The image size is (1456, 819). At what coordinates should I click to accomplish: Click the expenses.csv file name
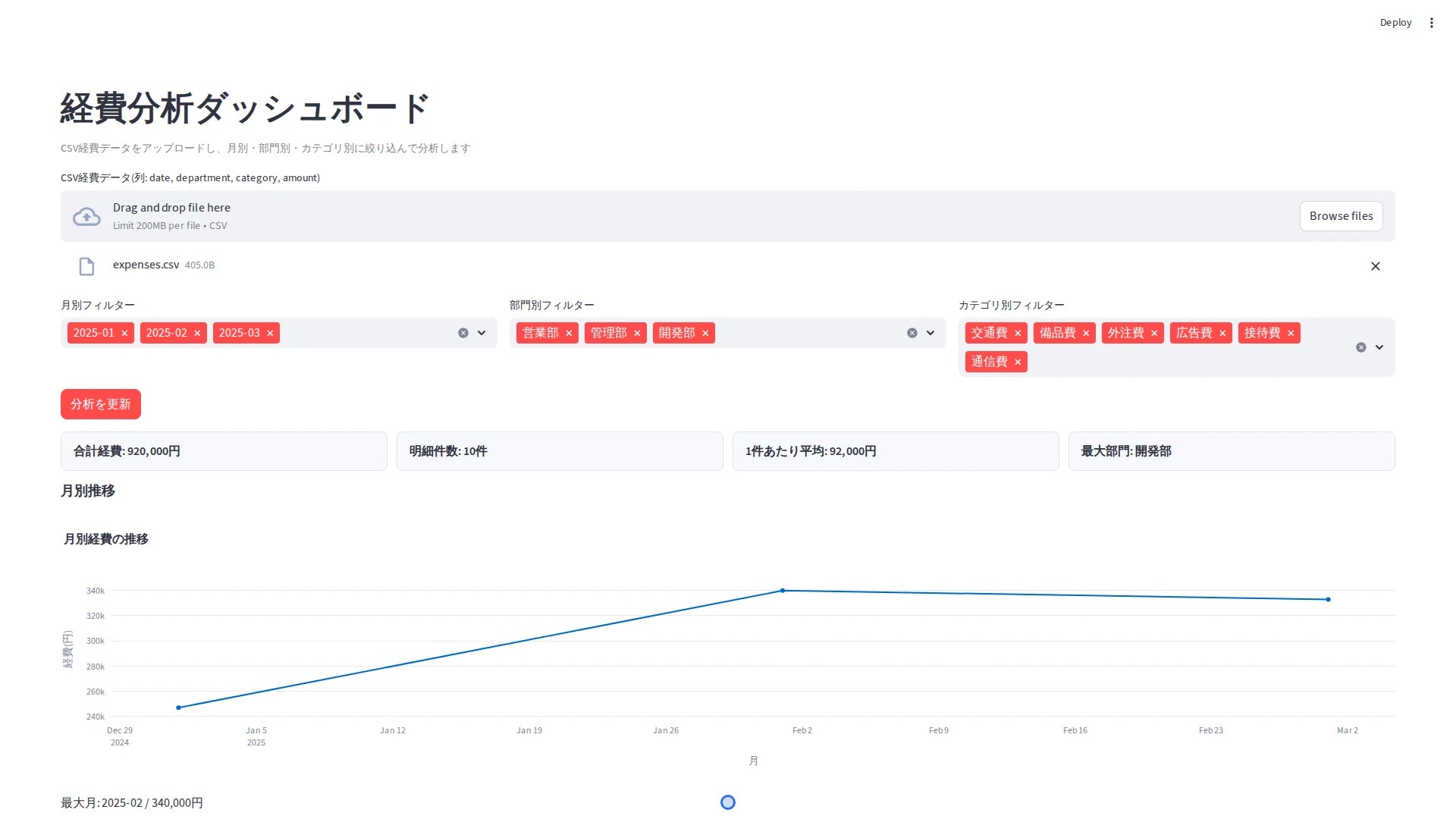146,265
